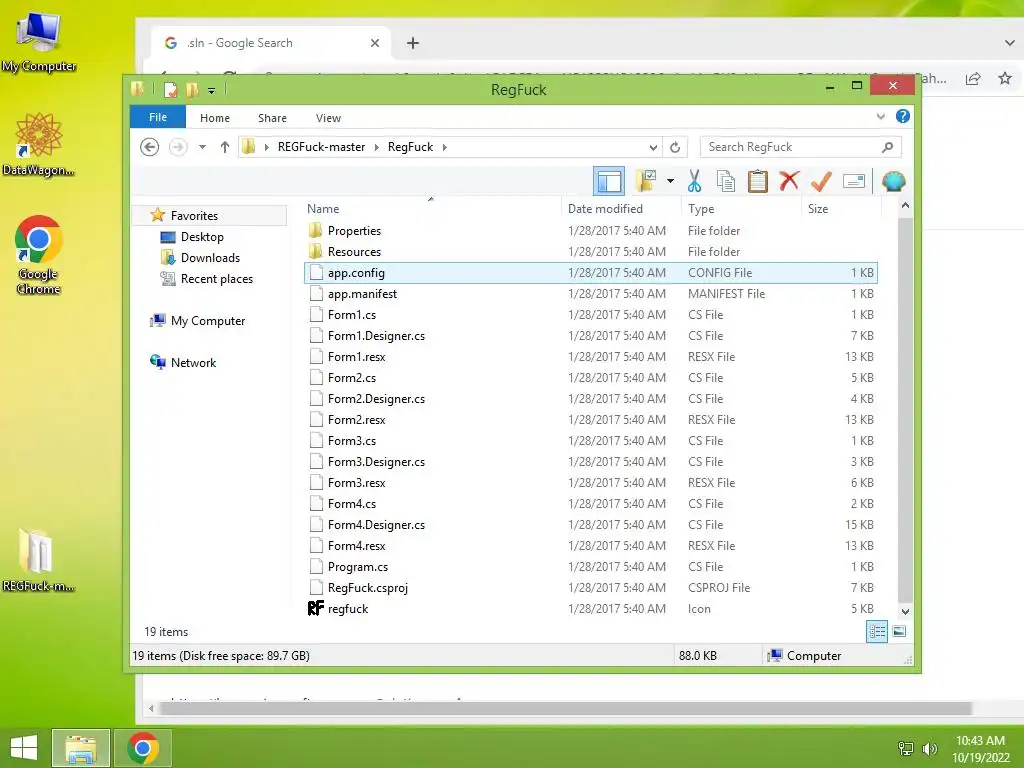The height and width of the screenshot is (768, 1024).
Task: Open the Windows Start button
Action: pyautogui.click(x=24, y=748)
